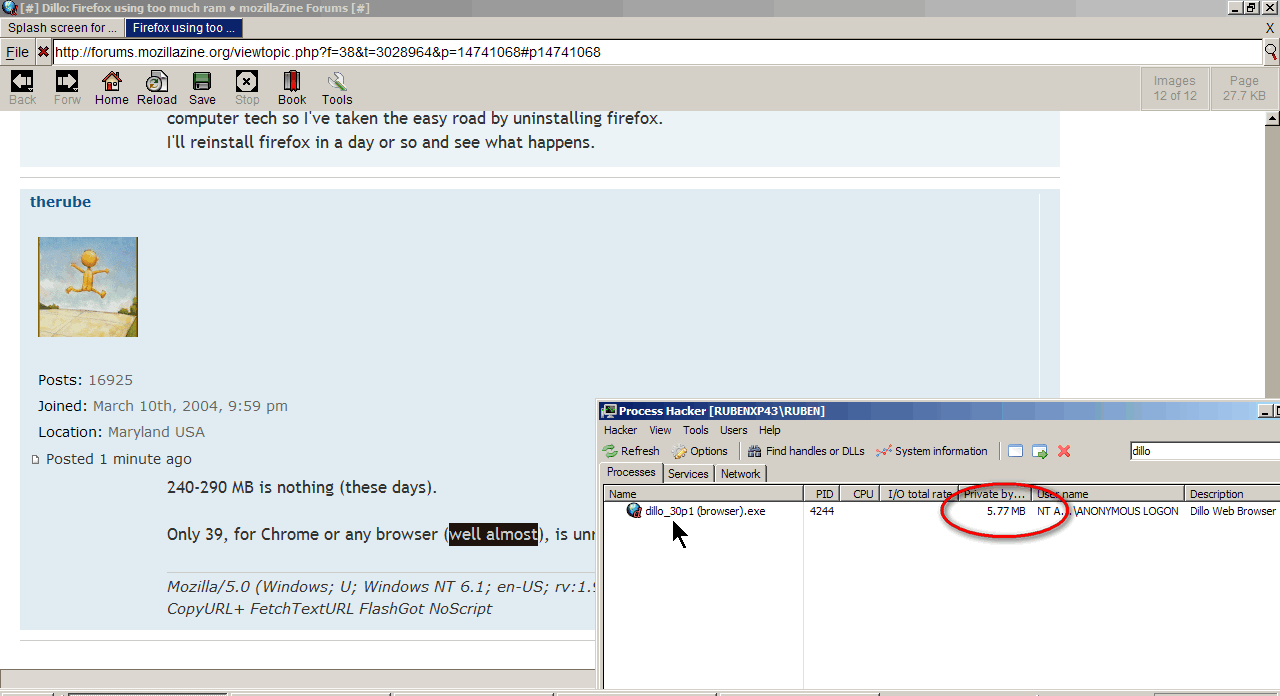The height and width of the screenshot is (696, 1280).
Task: Sort by the CPU column header
Action: point(859,494)
